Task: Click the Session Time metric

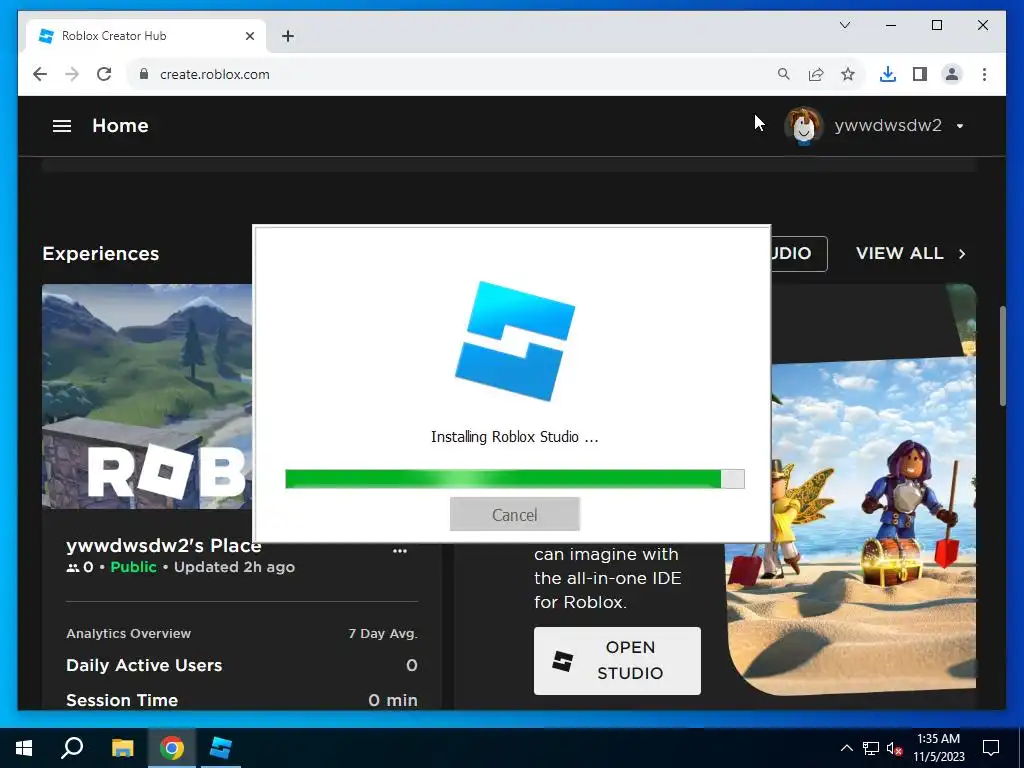Action: pyautogui.click(x=242, y=700)
